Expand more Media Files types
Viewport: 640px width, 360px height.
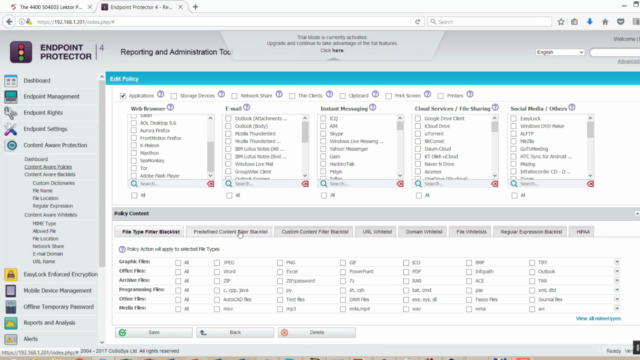pyautogui.click(x=617, y=309)
